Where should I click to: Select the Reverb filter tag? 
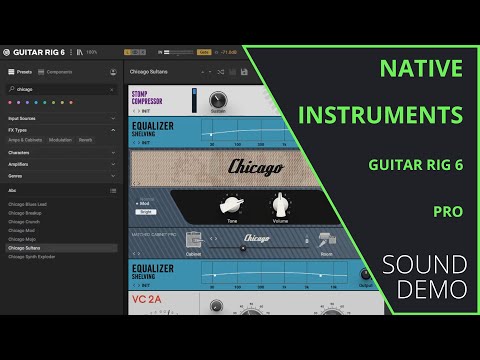point(85,140)
